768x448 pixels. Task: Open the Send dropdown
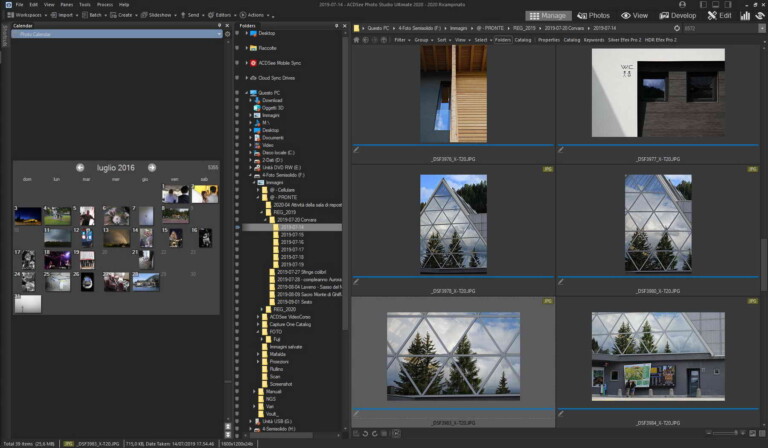[x=192, y=15]
